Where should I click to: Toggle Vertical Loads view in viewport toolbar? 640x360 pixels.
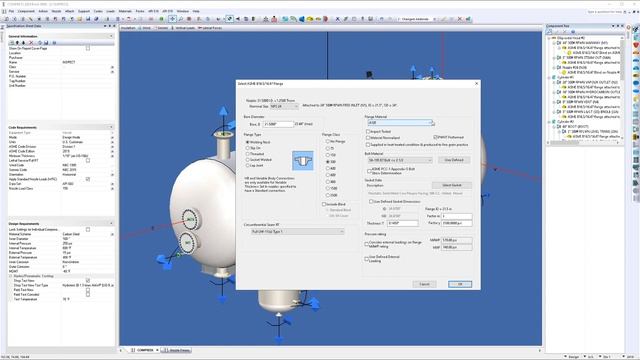pyautogui.click(x=183, y=28)
